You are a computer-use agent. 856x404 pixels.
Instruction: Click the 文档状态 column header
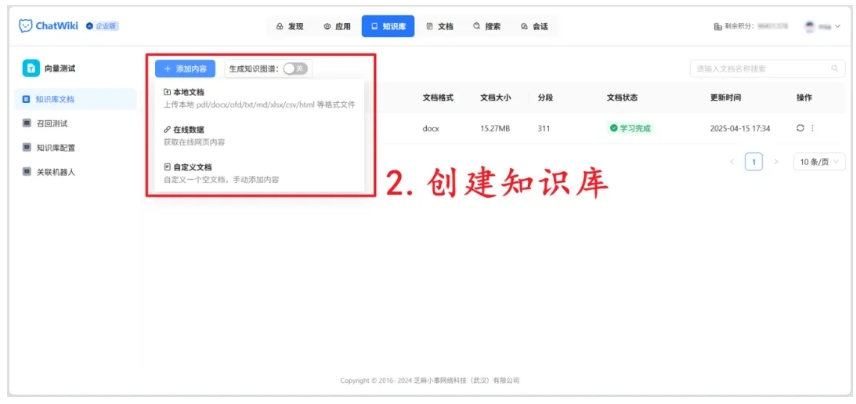[622, 98]
